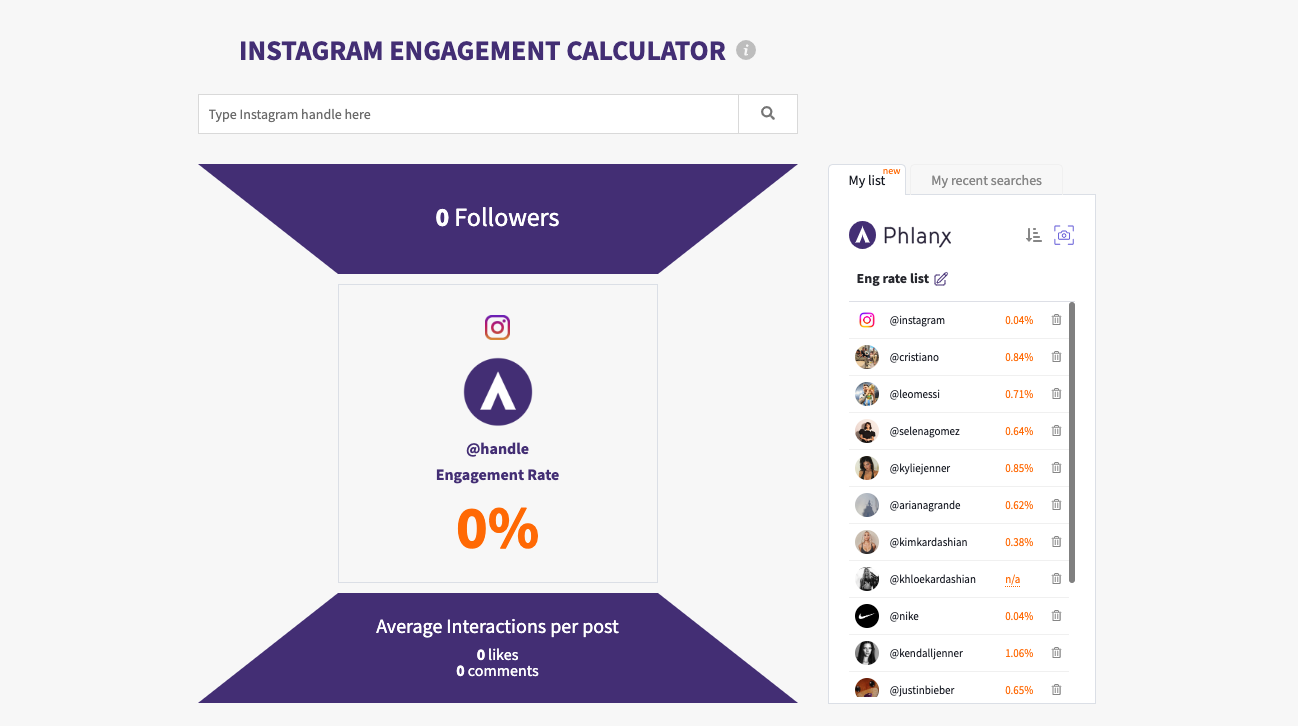Open the My recent searches tab
Viewport: 1298px width, 726px height.
(x=986, y=181)
